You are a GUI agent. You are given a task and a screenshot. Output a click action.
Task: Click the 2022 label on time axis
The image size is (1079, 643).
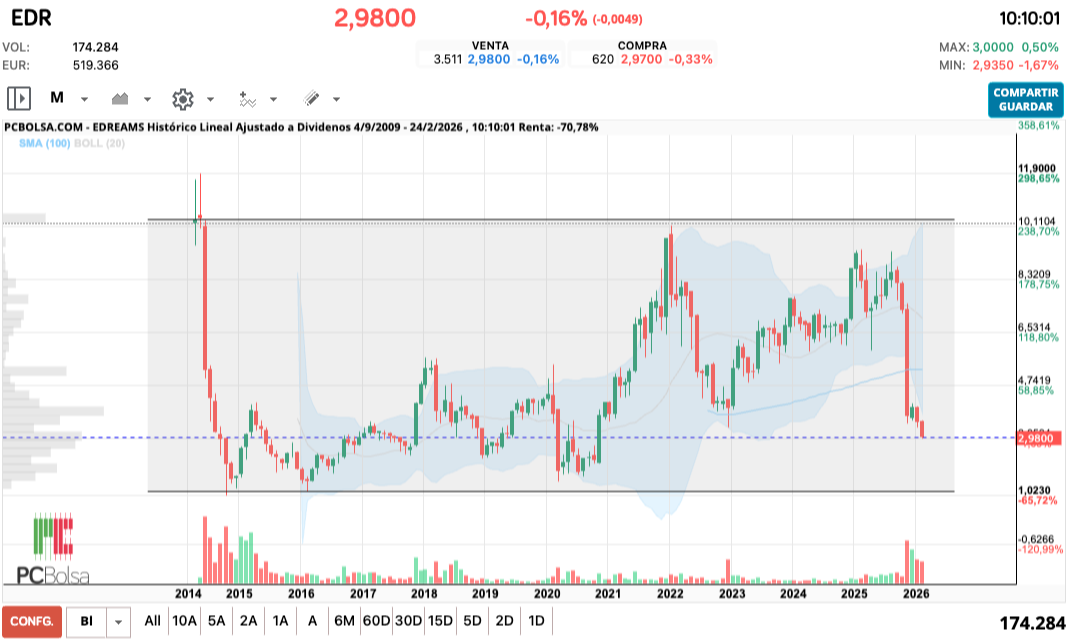pyautogui.click(x=670, y=593)
